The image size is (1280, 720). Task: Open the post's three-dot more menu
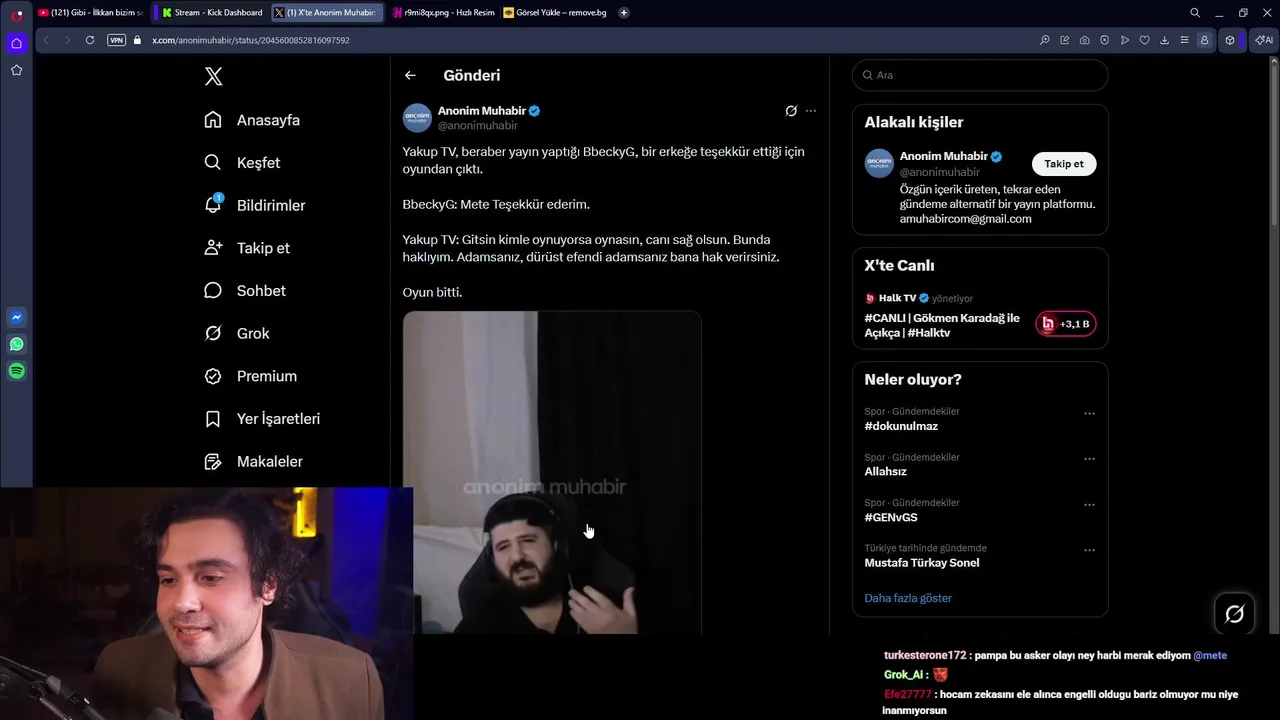(x=811, y=111)
